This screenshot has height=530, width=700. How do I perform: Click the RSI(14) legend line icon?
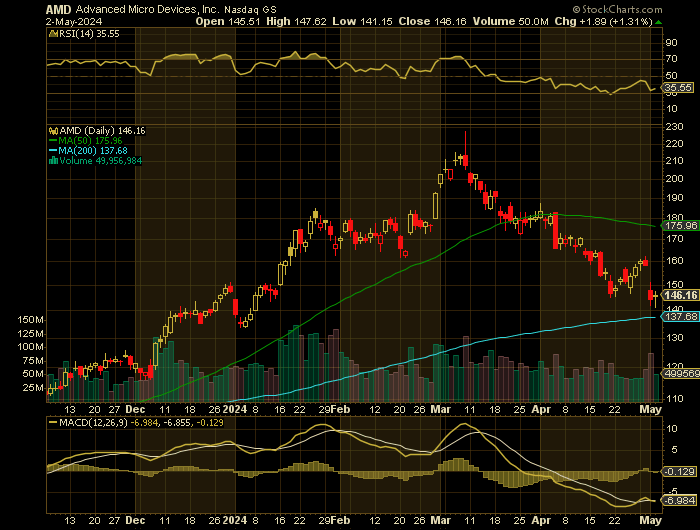(x=53, y=34)
